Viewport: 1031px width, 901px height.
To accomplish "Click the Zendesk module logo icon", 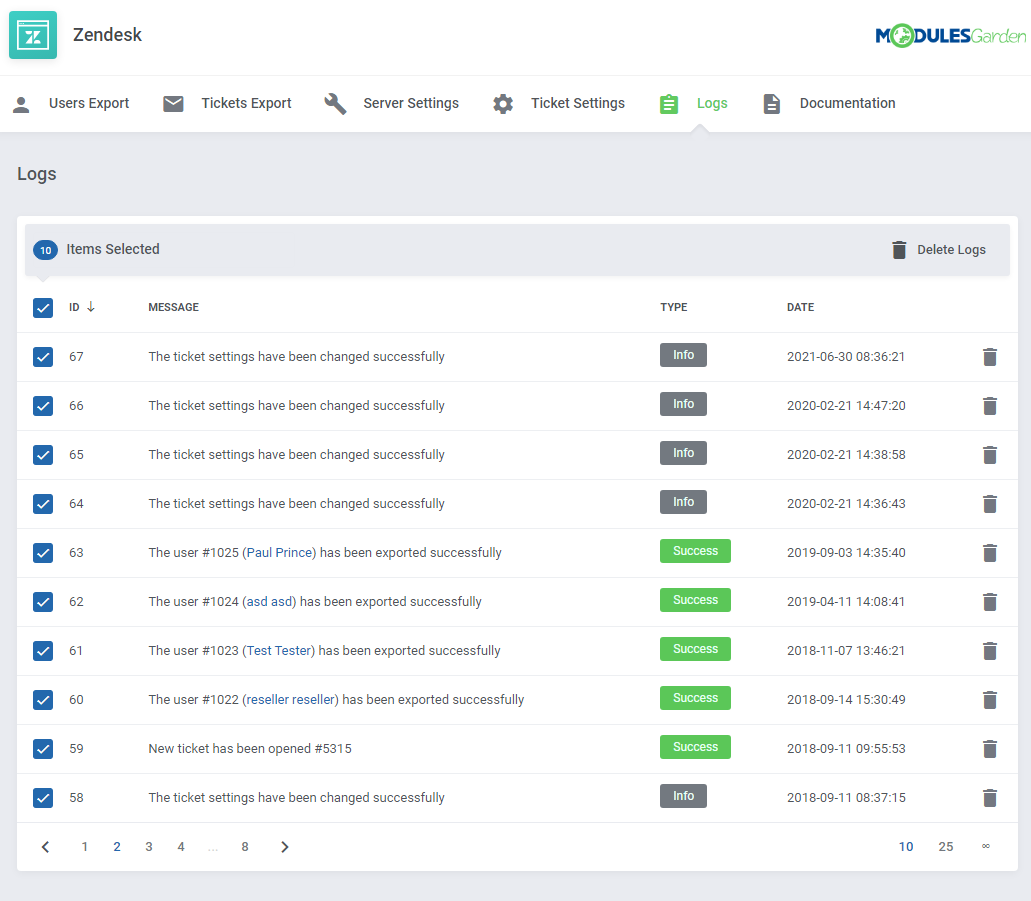I will tap(33, 35).
